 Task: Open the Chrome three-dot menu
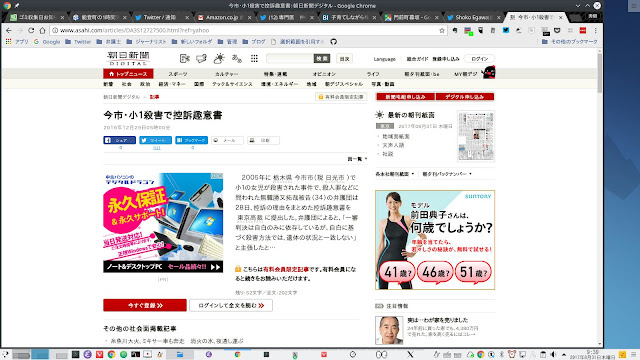[x=596, y=30]
